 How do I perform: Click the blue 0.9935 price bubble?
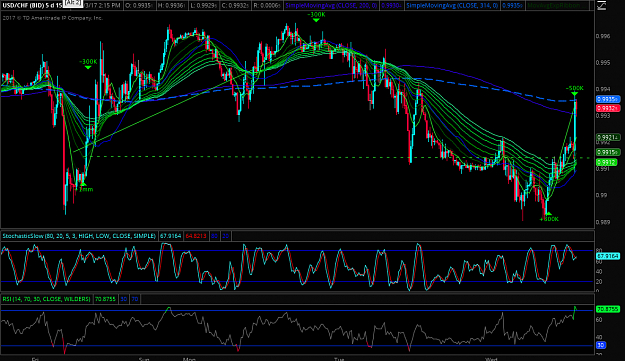tap(608, 99)
